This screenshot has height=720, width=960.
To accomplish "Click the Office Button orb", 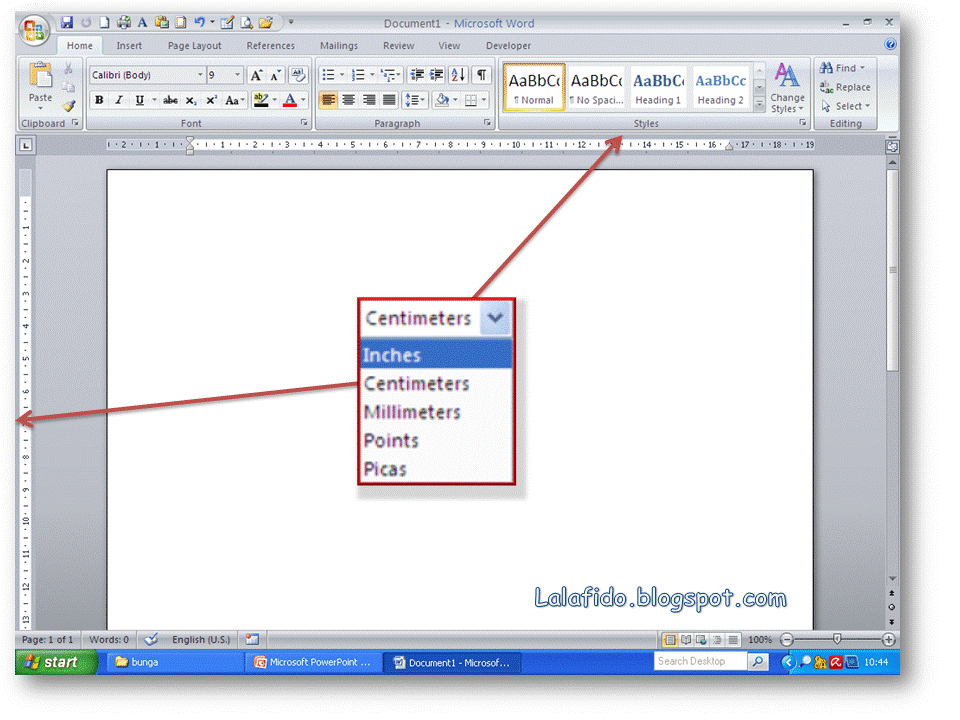I will 34,29.
